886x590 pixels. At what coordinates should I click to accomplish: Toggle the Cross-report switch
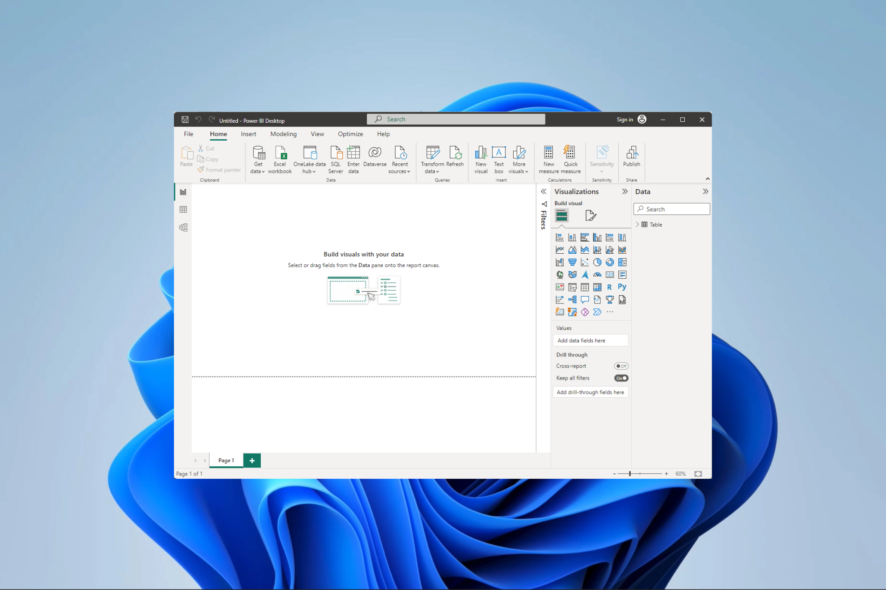(x=620, y=366)
